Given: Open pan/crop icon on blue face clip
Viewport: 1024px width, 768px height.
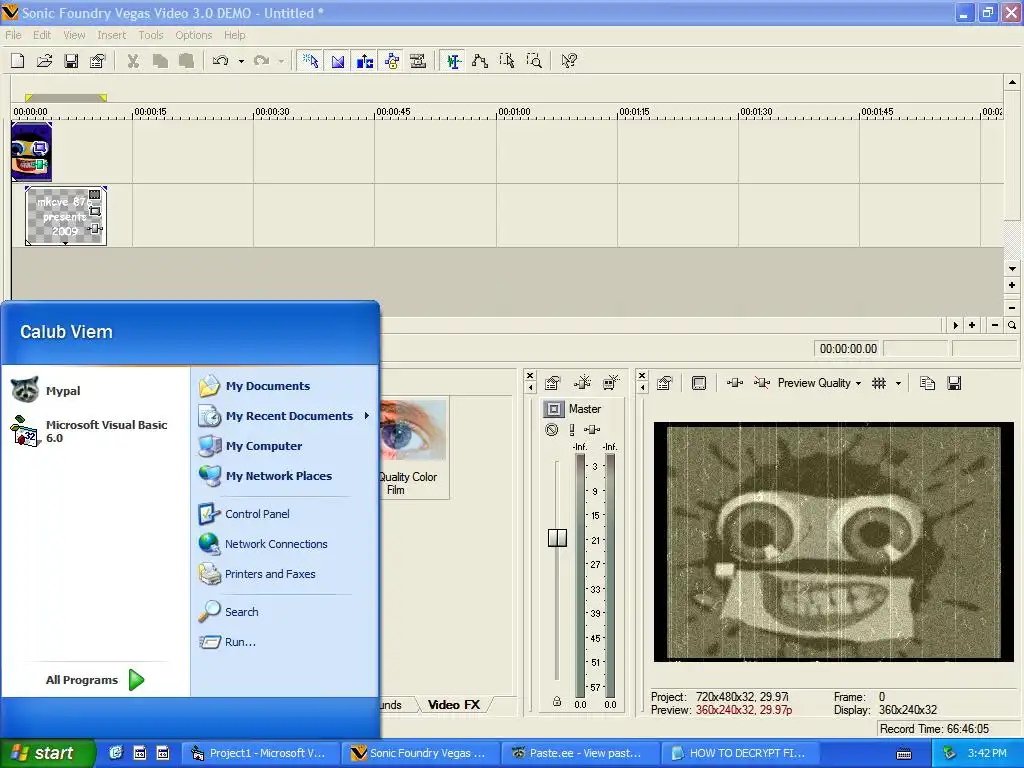Looking at the screenshot, I should 39,148.
